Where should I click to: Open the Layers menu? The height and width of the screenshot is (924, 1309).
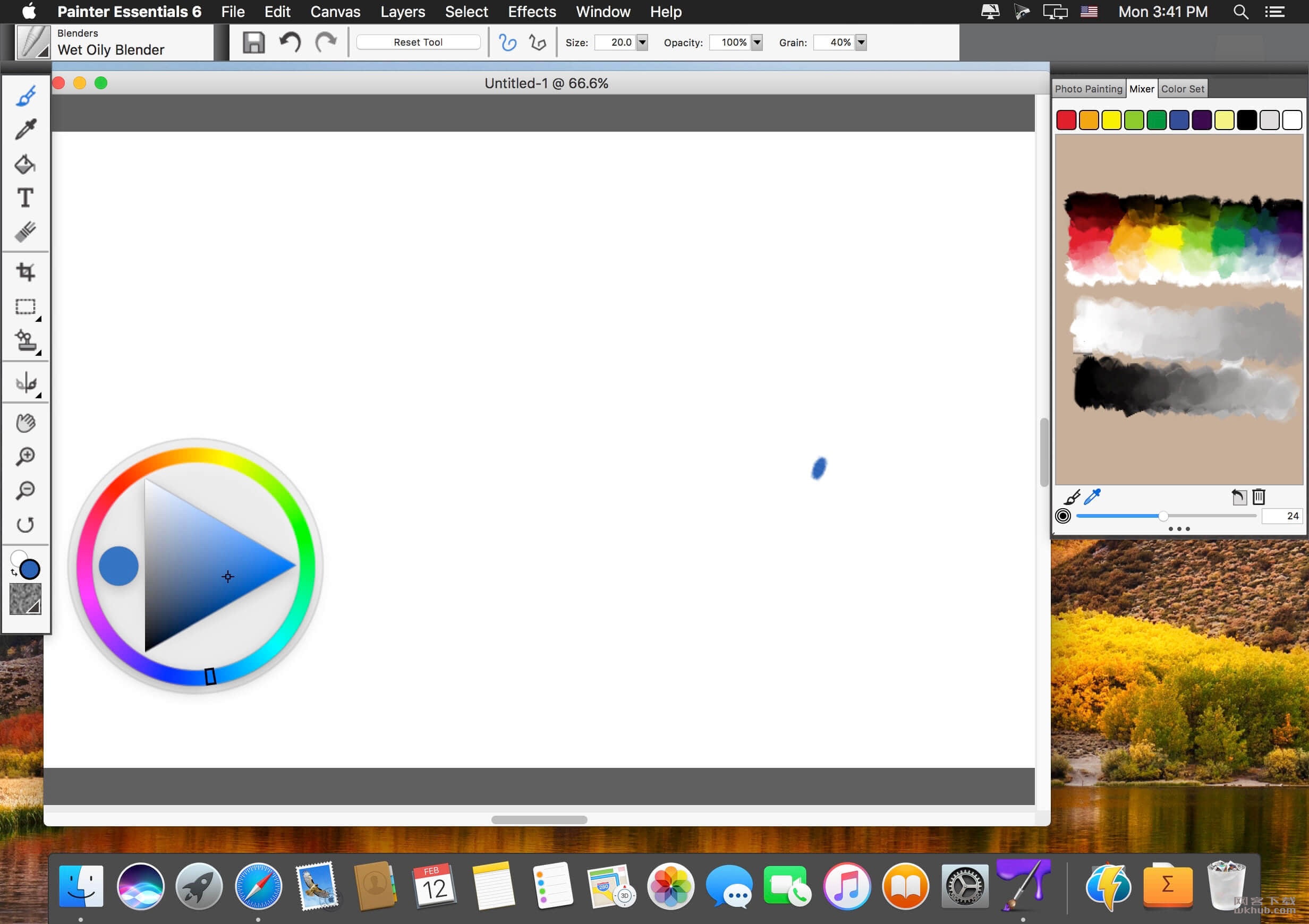[x=403, y=11]
